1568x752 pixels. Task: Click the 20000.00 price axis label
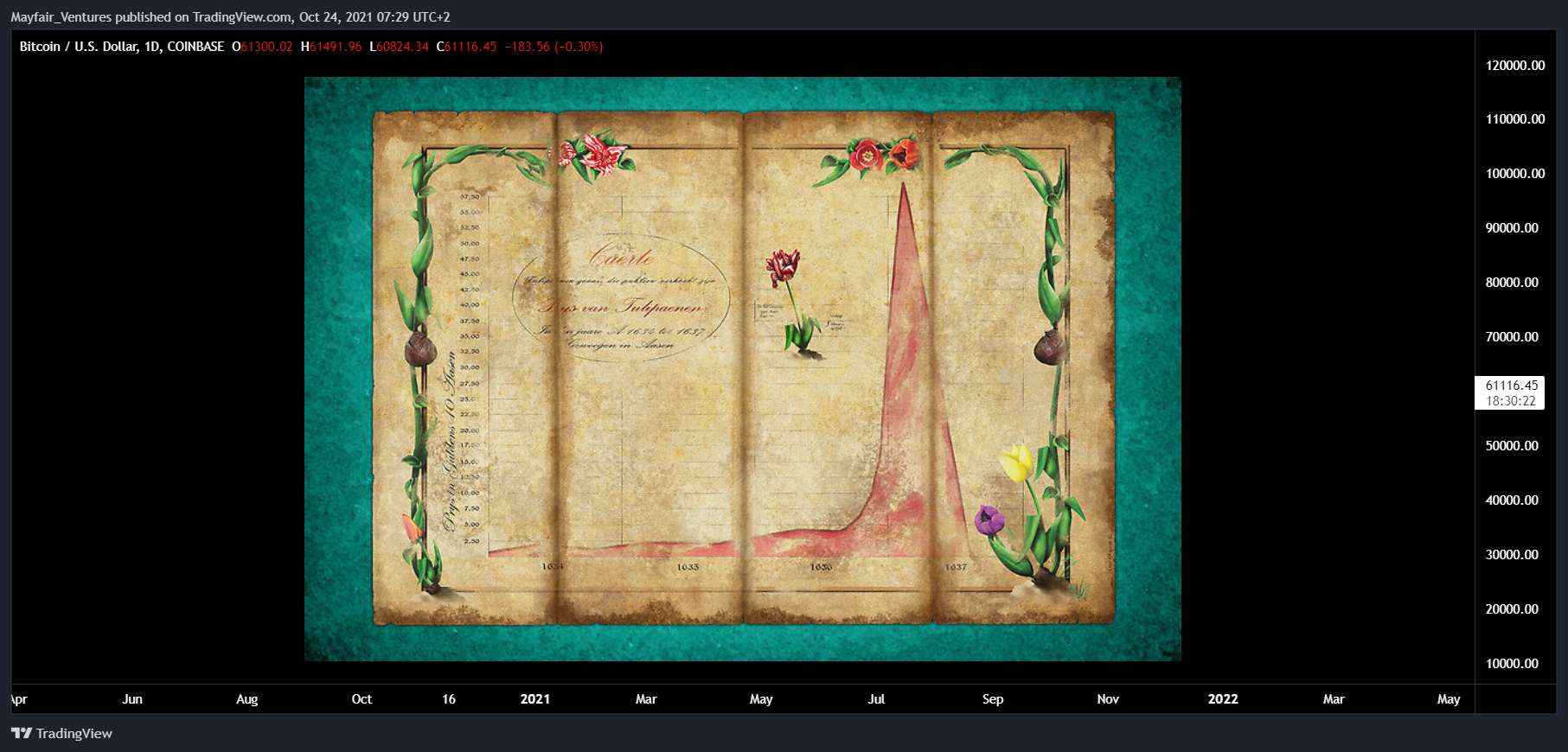tap(1512, 609)
